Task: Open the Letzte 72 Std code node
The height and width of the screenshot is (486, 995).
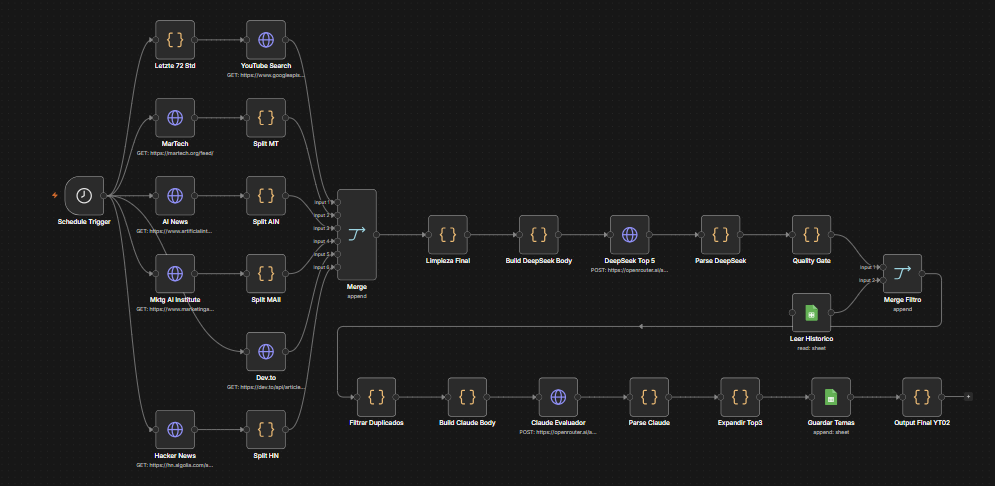Action: point(175,39)
